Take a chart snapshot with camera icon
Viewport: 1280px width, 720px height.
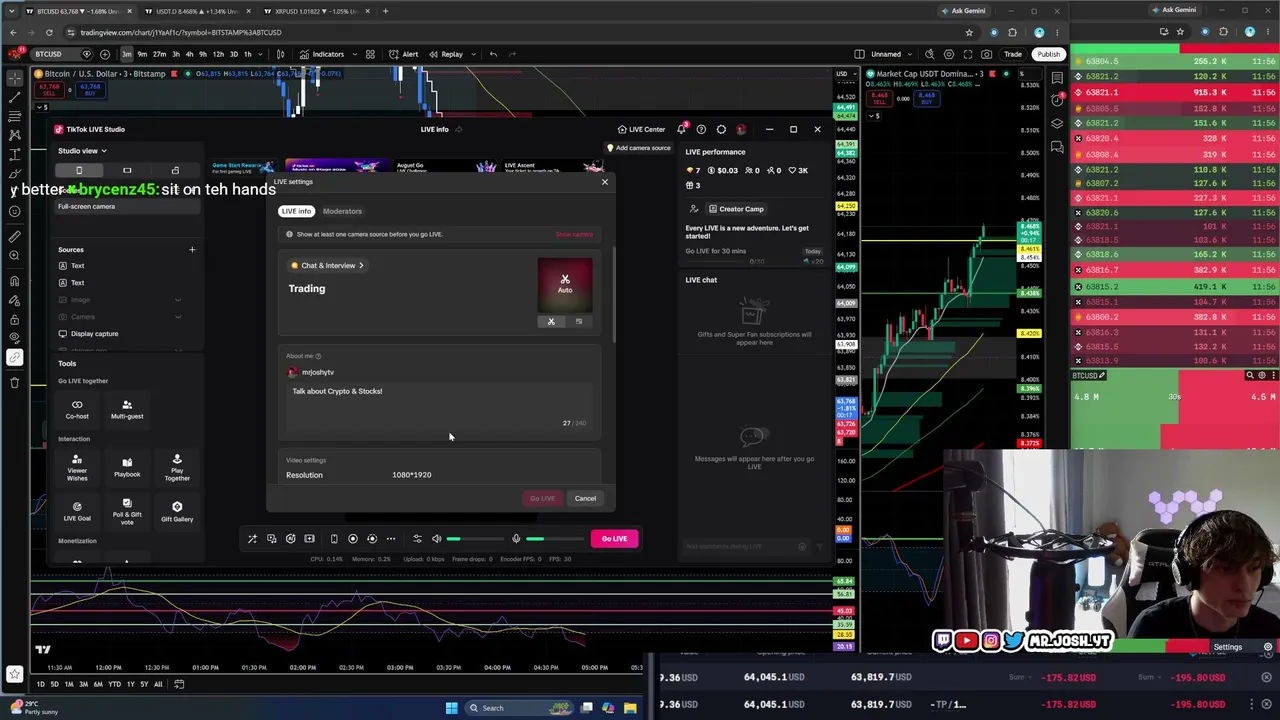point(987,54)
